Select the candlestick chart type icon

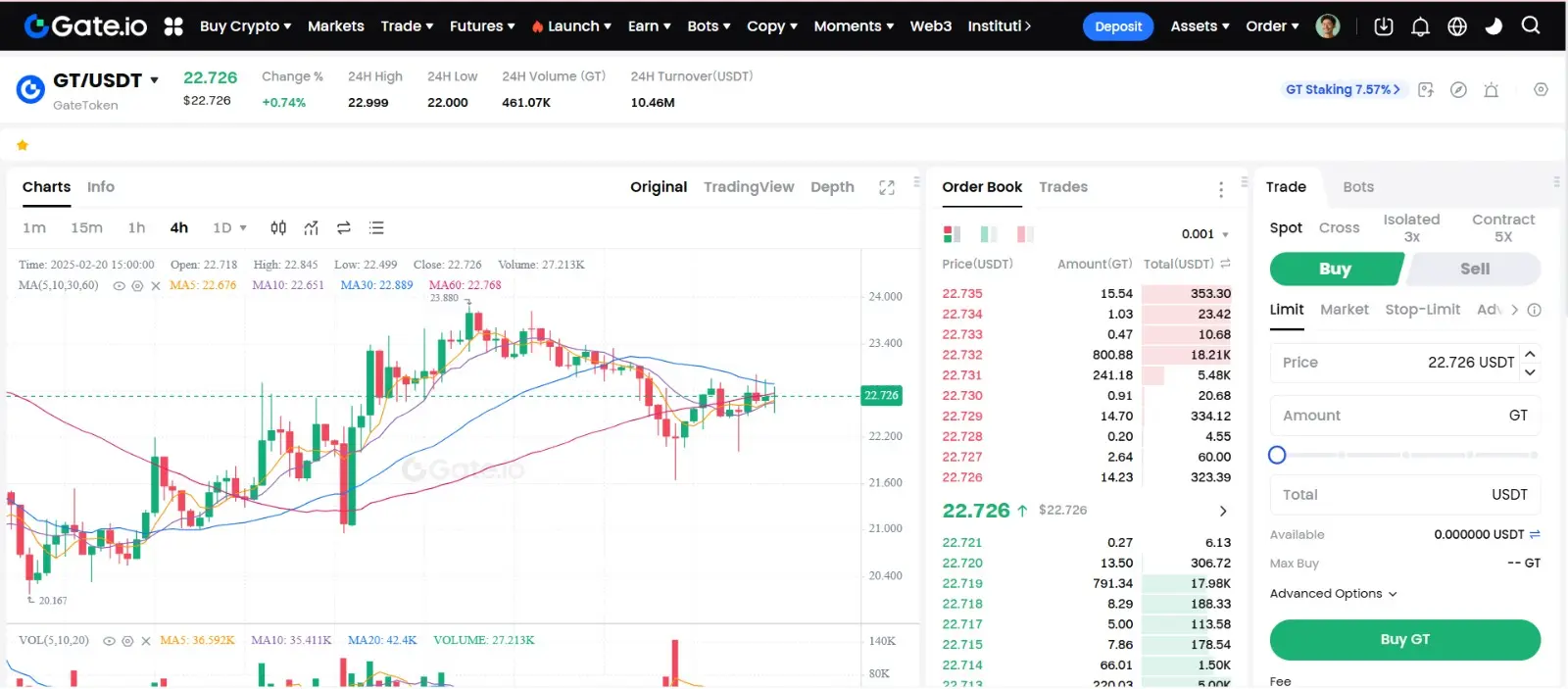pyautogui.click(x=278, y=227)
